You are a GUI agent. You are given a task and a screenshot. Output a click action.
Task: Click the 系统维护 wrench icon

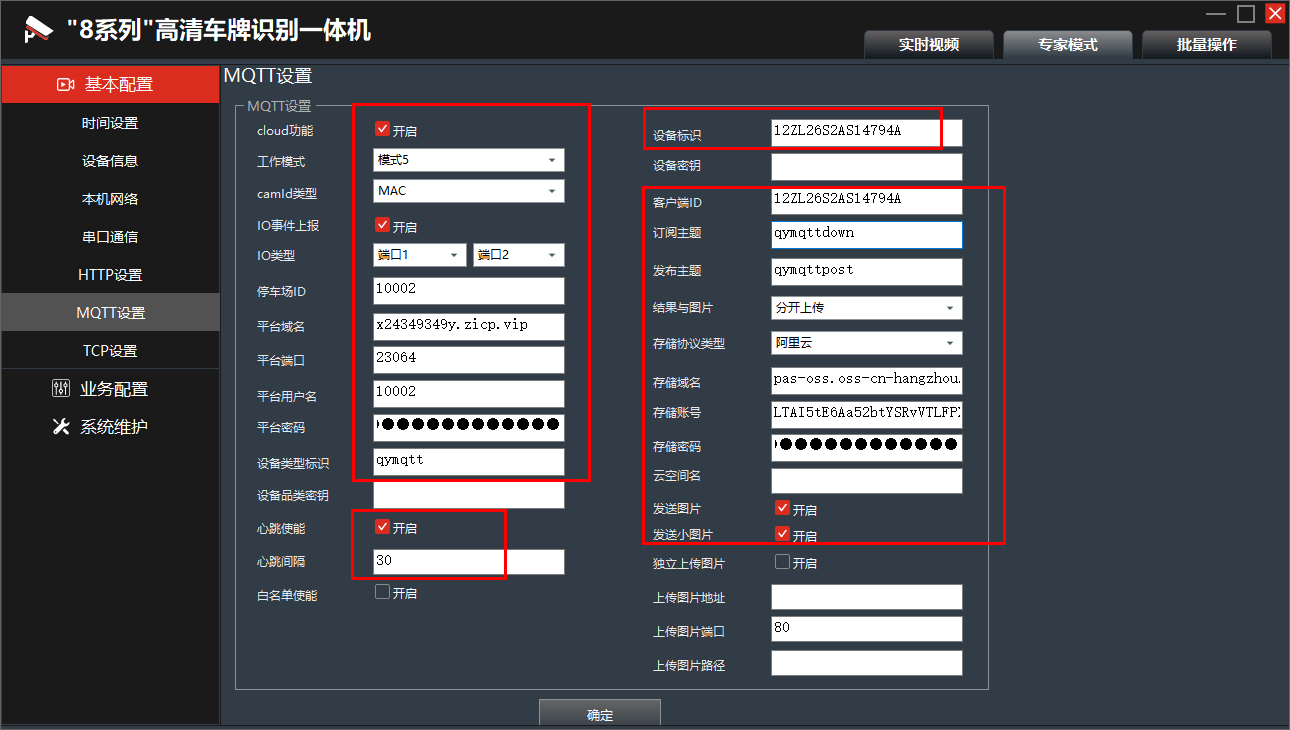tap(61, 426)
